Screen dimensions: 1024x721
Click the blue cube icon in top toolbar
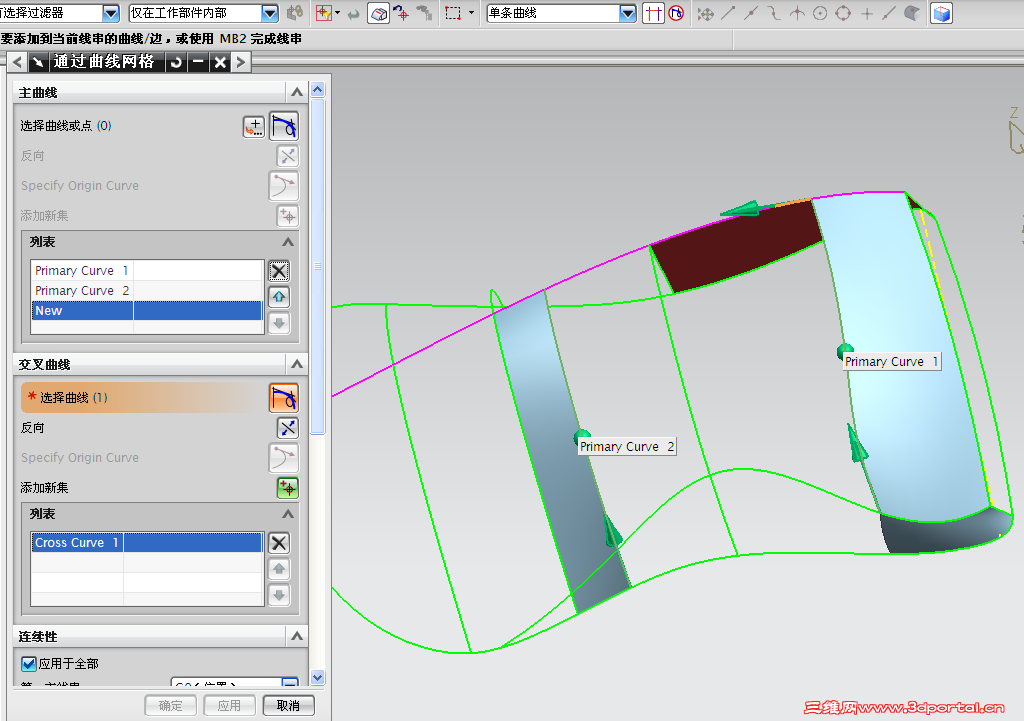941,13
